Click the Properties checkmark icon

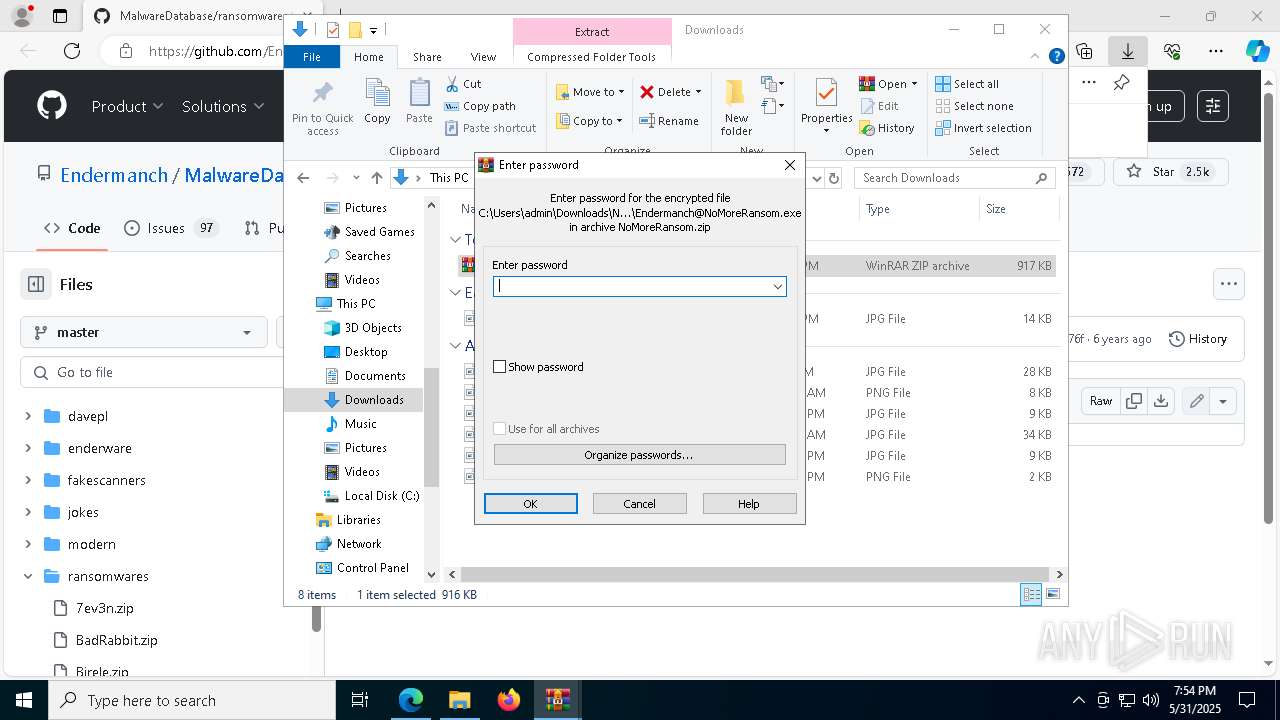[x=826, y=94]
